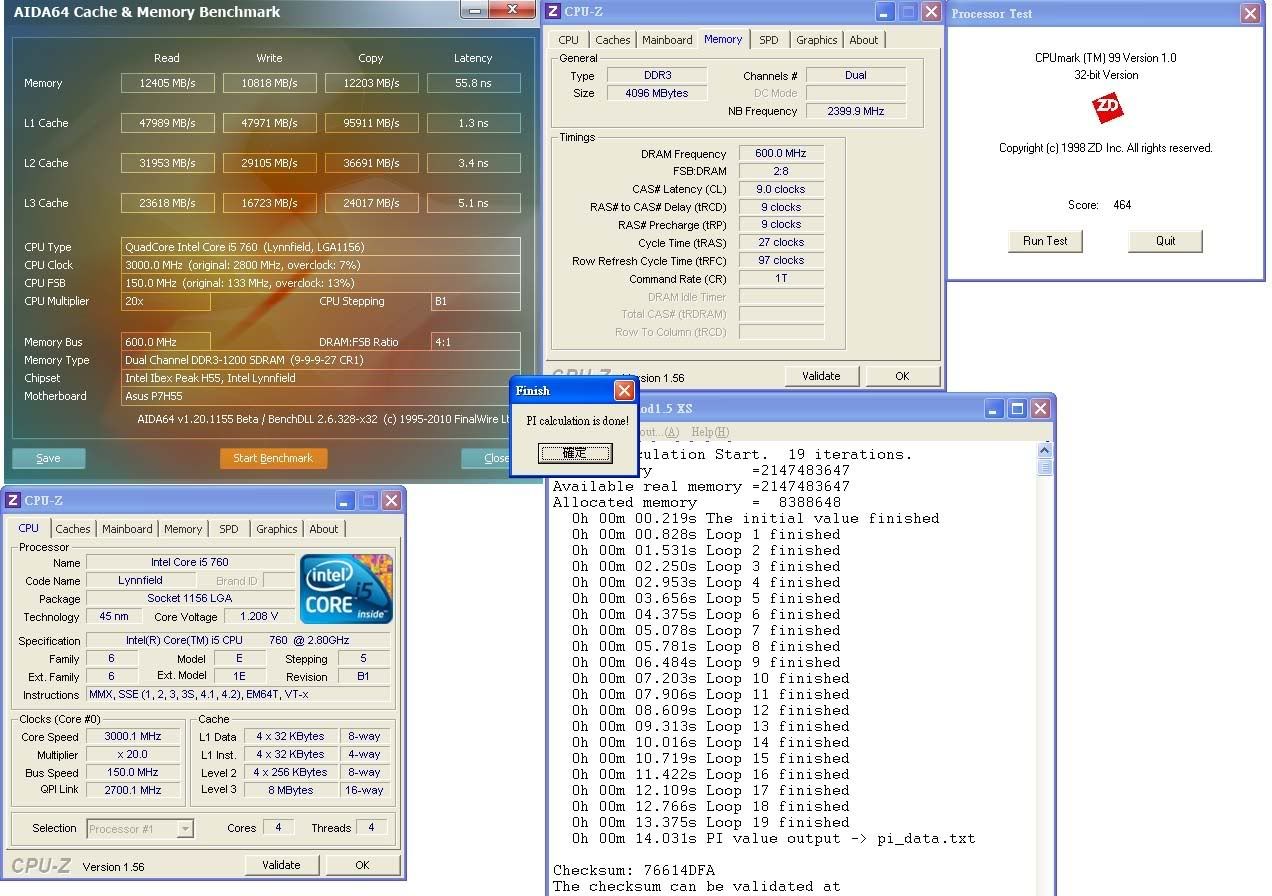
Task: Confirm the Finish dialog with 確定 button
Action: pos(574,453)
